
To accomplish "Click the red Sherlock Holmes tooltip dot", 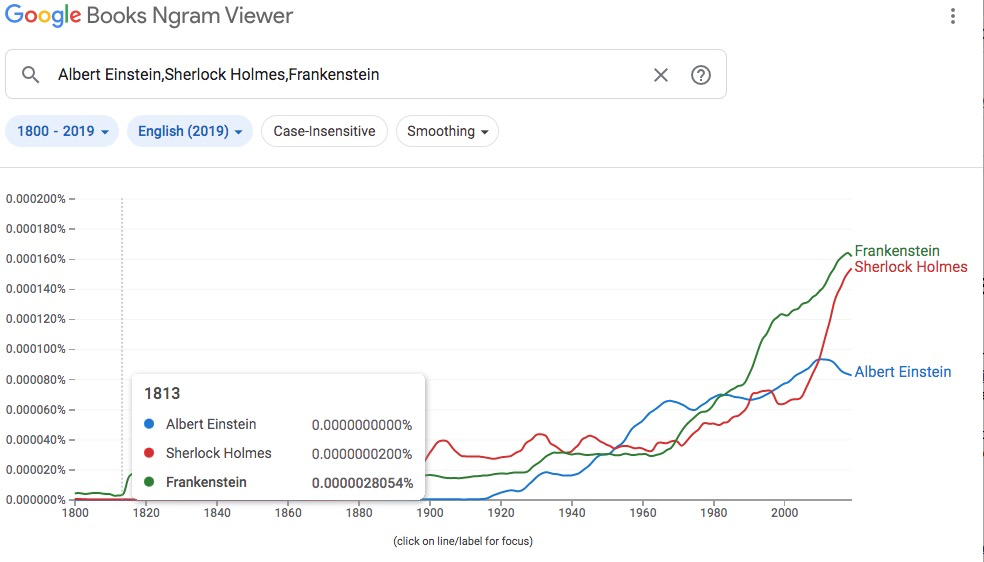I will coord(149,453).
